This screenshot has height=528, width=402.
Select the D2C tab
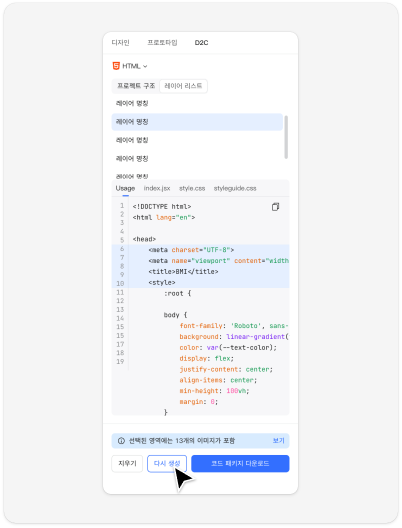201,42
